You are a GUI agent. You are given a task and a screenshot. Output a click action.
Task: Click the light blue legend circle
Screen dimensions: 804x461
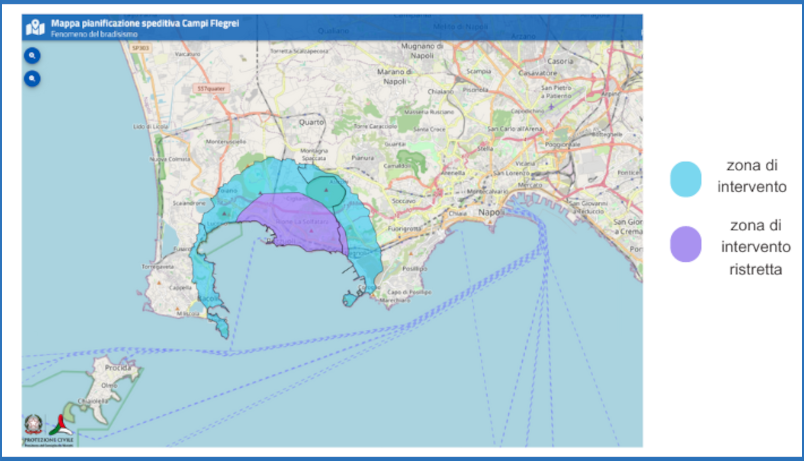tap(686, 179)
